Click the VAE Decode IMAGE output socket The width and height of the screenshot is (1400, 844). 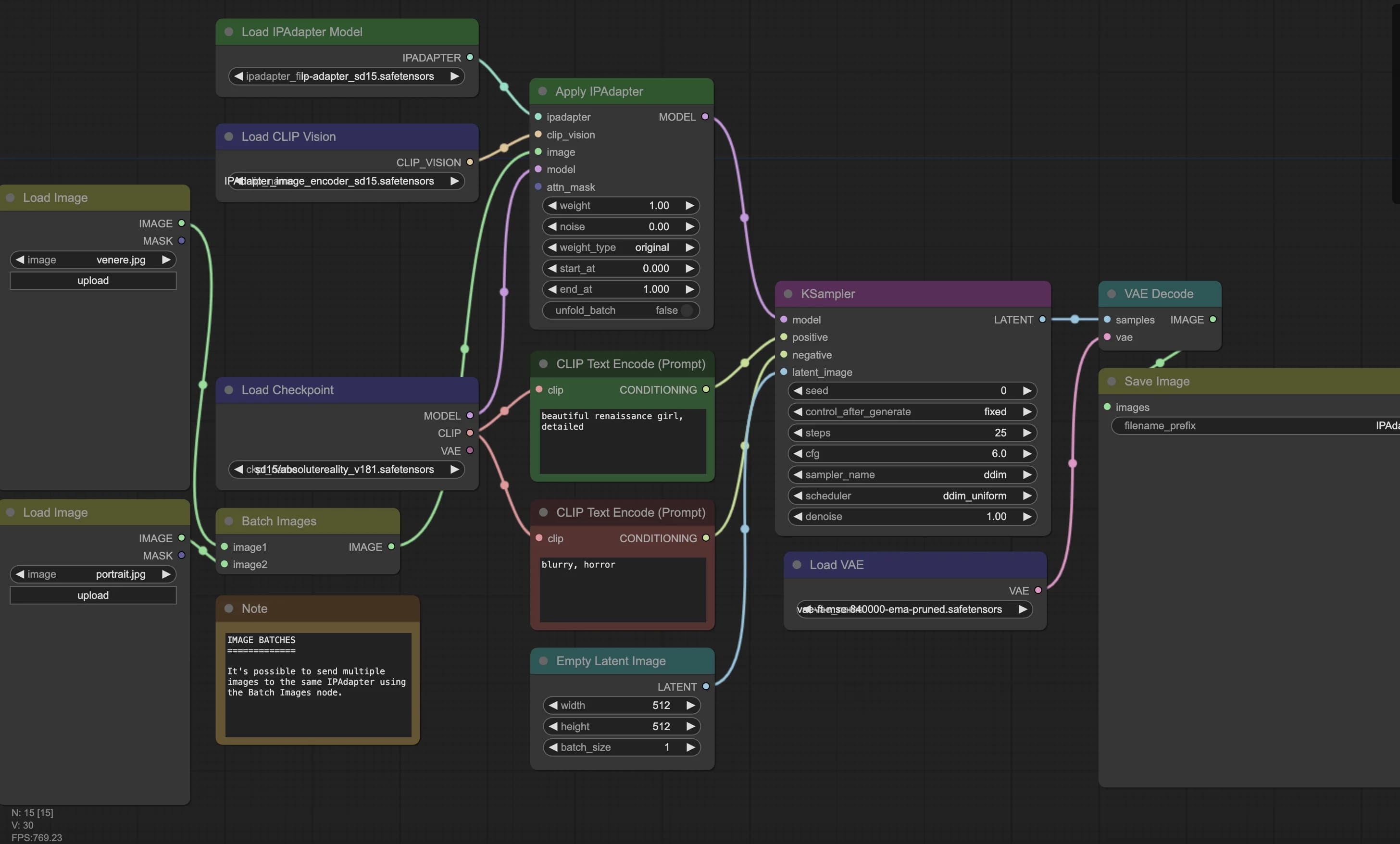[x=1212, y=319]
